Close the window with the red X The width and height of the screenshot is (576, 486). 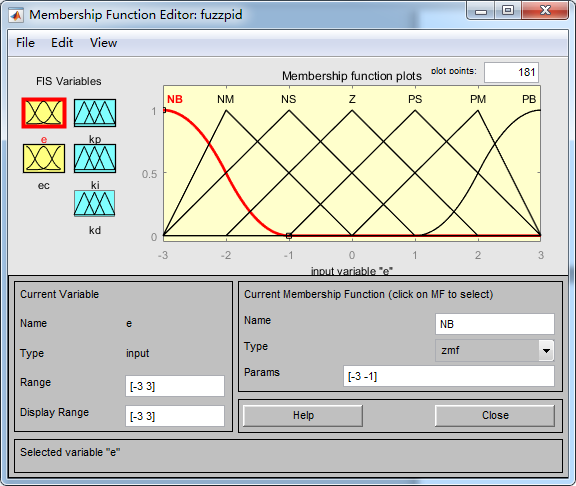(545, 11)
